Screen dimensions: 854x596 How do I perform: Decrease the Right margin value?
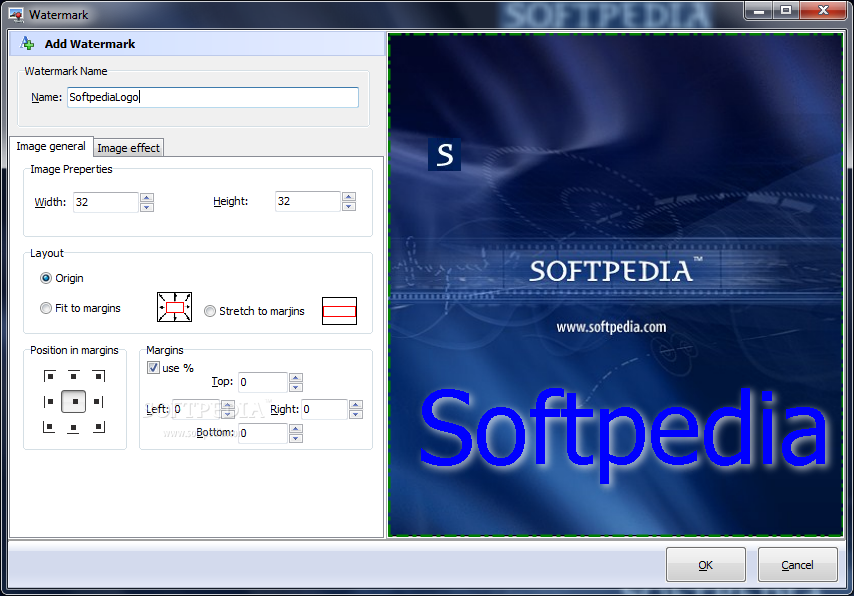[356, 414]
